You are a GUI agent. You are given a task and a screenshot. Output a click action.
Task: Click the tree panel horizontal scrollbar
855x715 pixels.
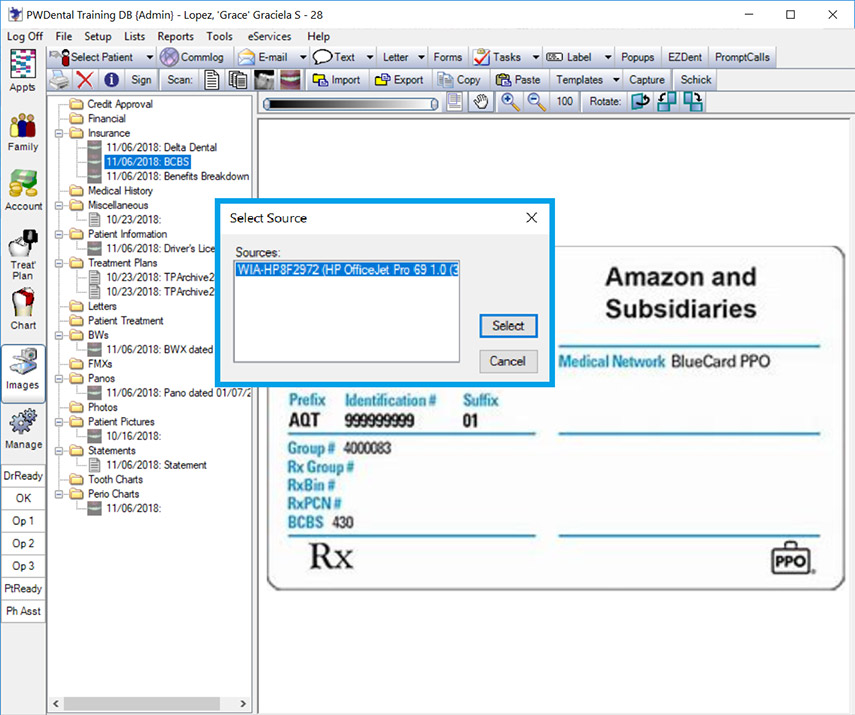pyautogui.click(x=141, y=704)
